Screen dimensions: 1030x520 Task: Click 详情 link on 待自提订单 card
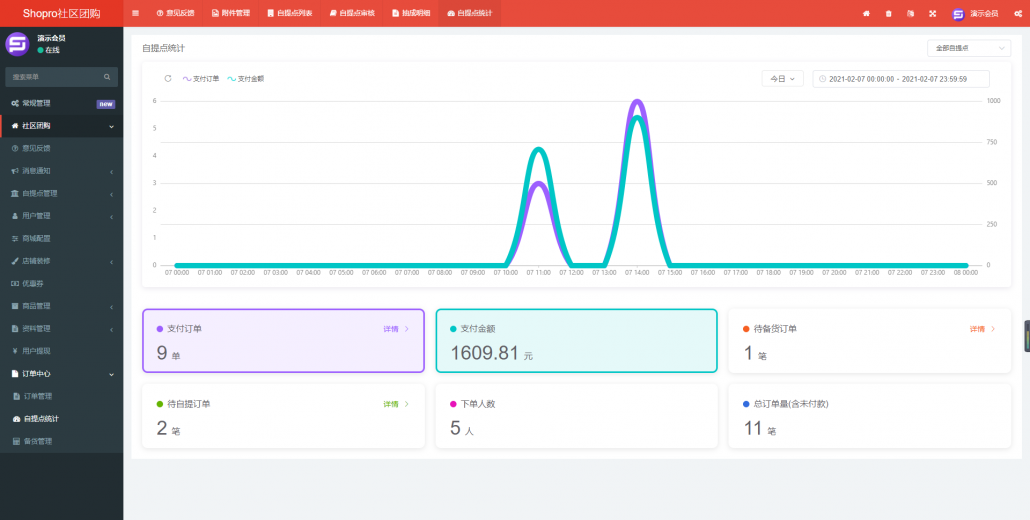coord(395,404)
